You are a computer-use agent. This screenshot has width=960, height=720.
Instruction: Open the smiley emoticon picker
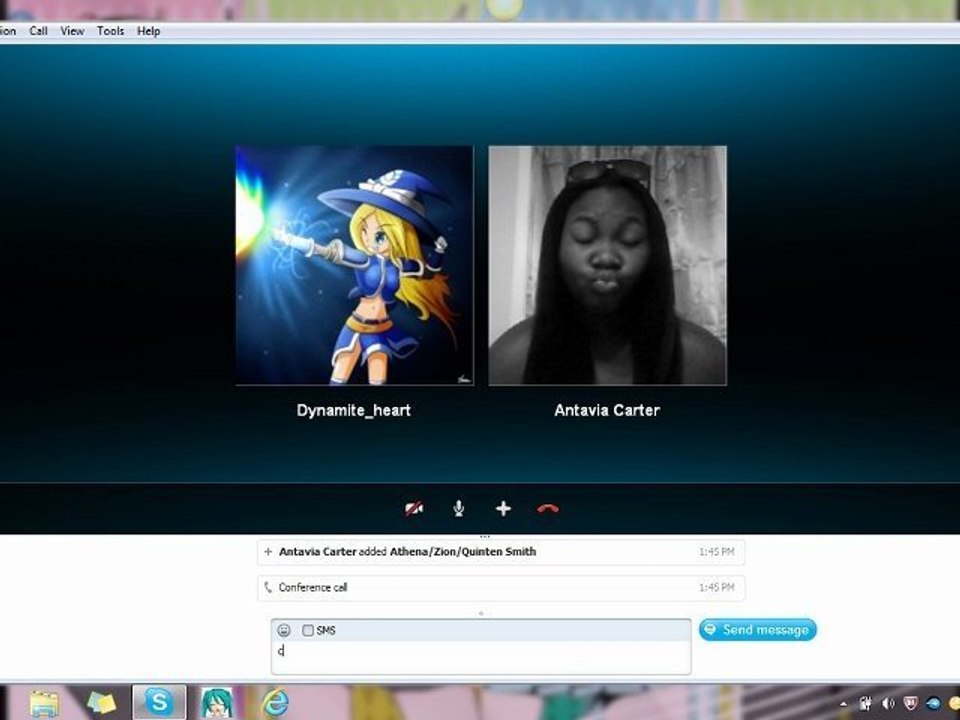click(283, 630)
